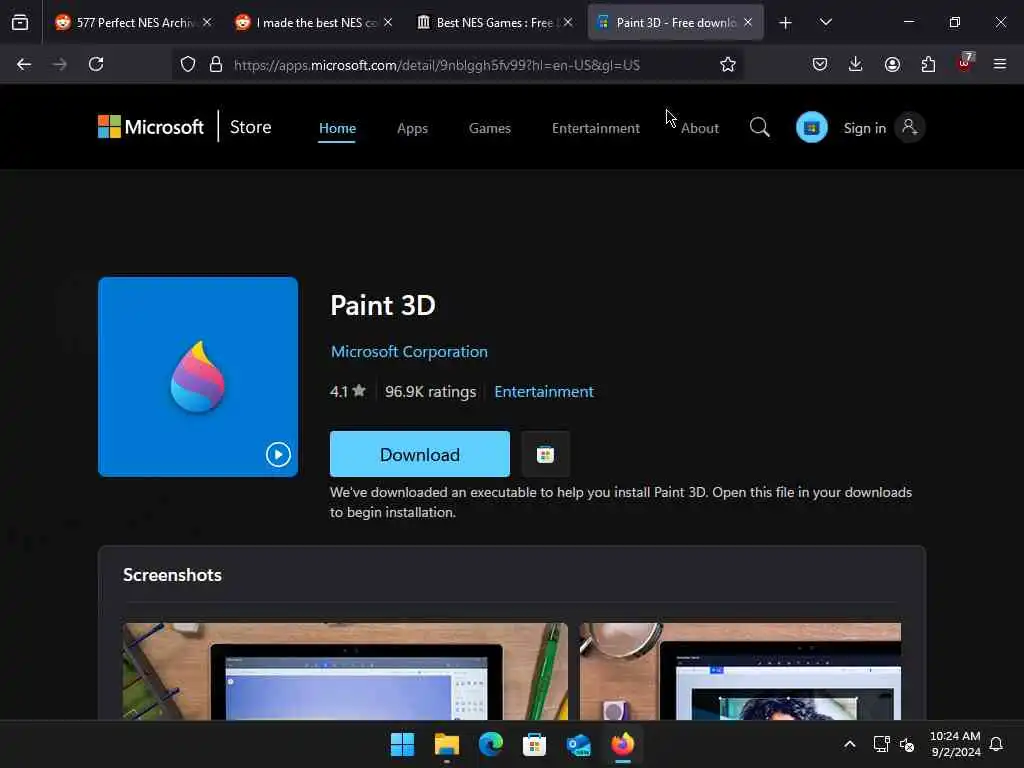The image size is (1024, 768).
Task: Close the Paint 3D tab
Action: [x=748, y=22]
